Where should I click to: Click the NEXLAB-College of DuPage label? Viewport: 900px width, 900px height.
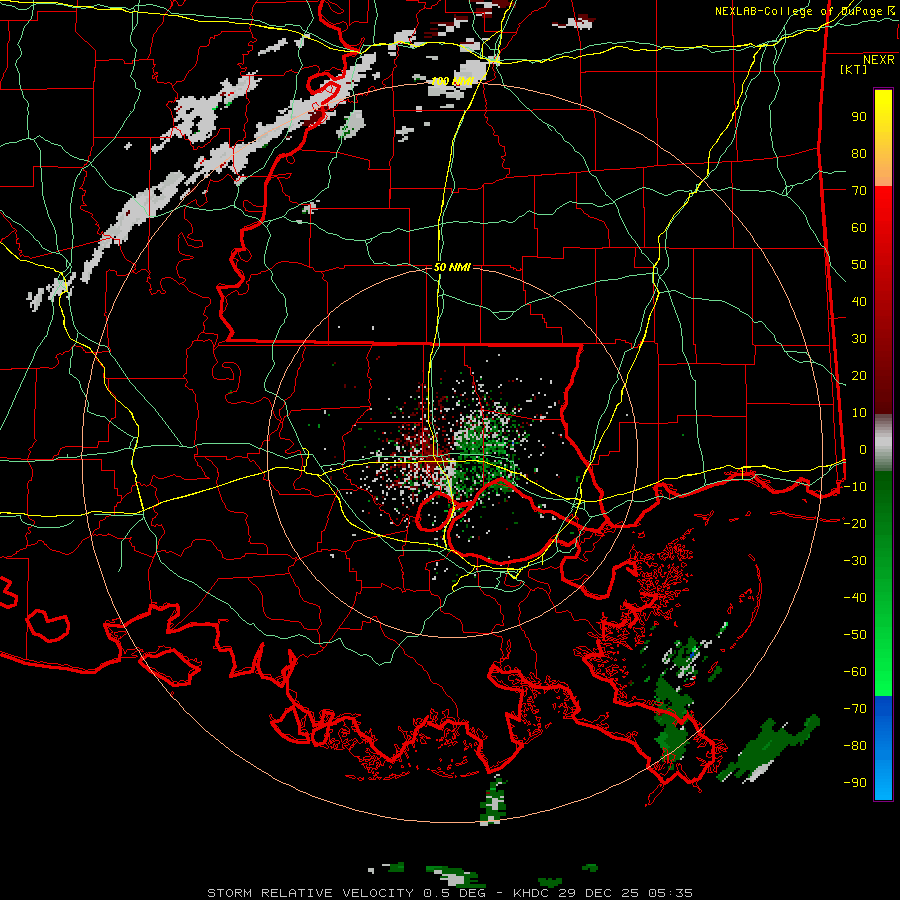point(798,11)
